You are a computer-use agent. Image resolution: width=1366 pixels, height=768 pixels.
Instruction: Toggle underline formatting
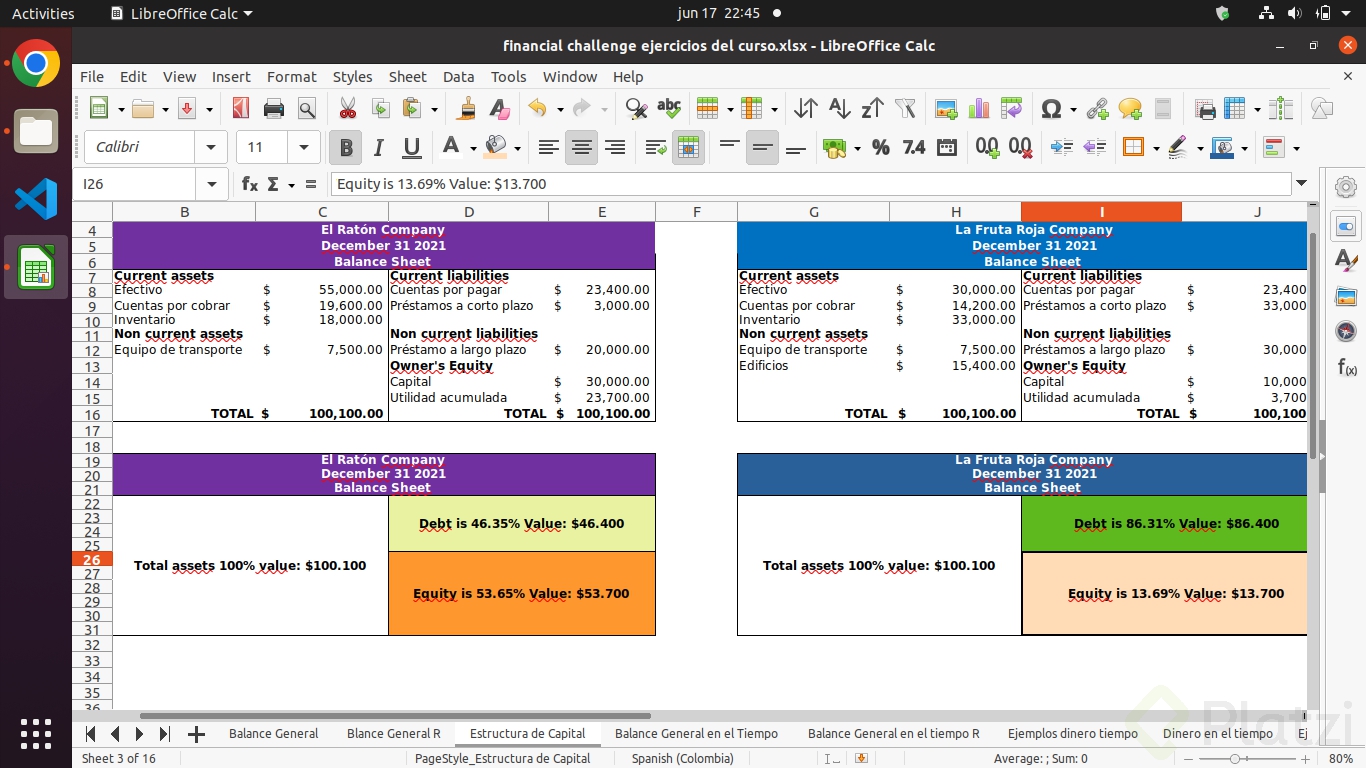(x=411, y=147)
